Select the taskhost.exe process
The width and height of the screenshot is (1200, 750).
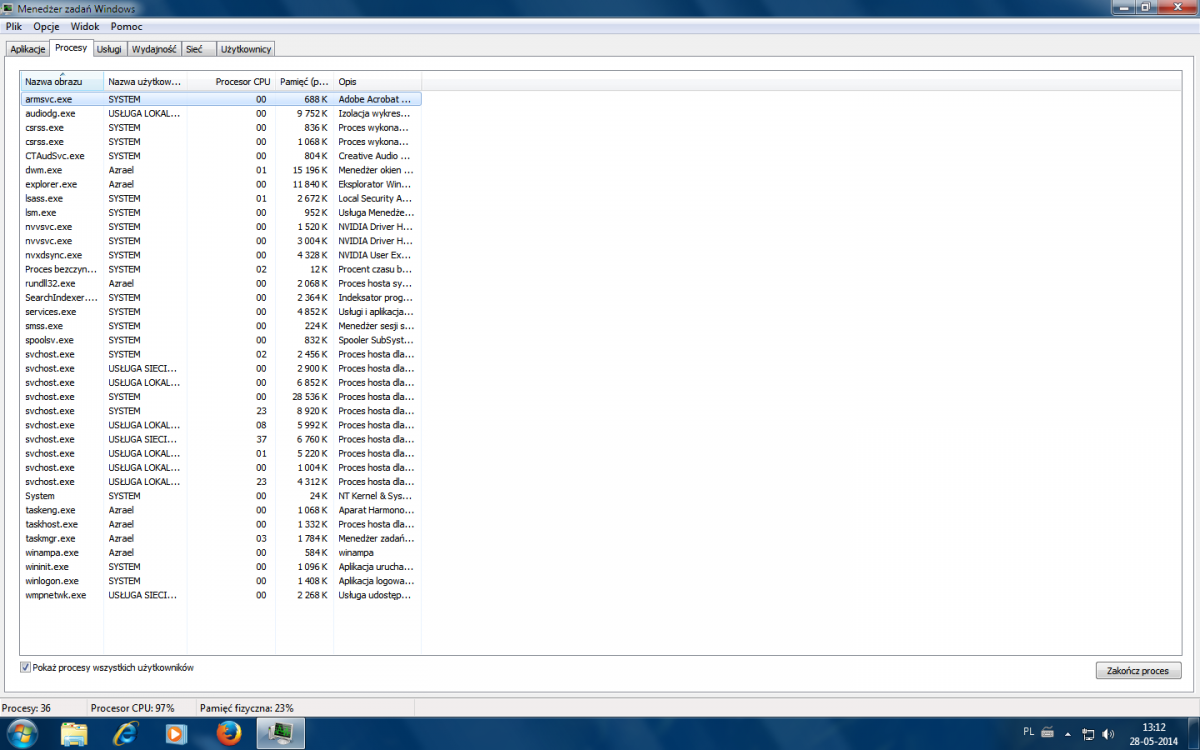click(x=221, y=524)
